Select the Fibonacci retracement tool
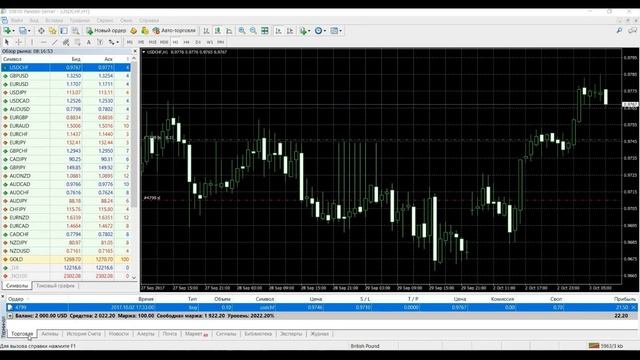 [x=77, y=42]
